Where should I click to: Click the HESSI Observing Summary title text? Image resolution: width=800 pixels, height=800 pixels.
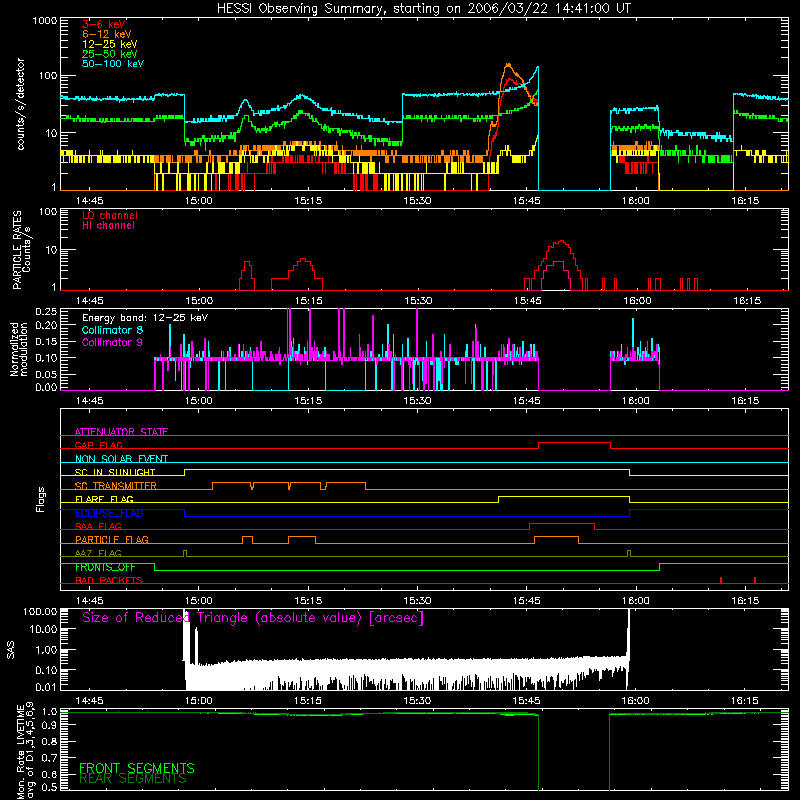click(x=424, y=8)
